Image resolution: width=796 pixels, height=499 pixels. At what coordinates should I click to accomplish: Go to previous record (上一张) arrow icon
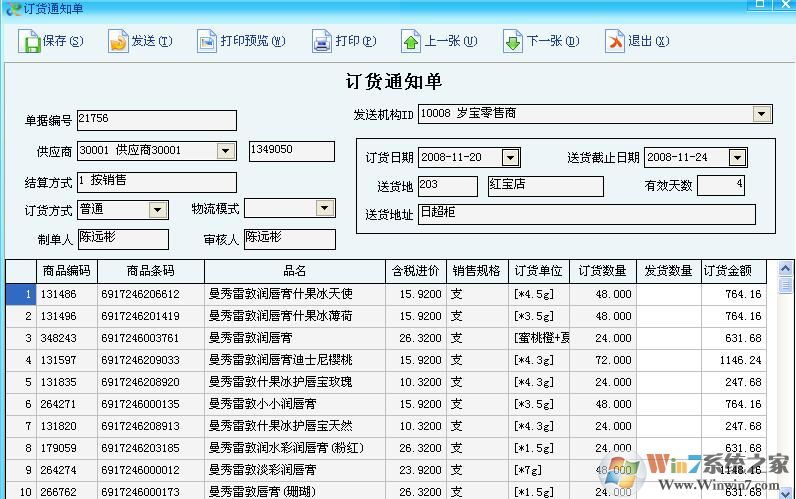click(411, 42)
